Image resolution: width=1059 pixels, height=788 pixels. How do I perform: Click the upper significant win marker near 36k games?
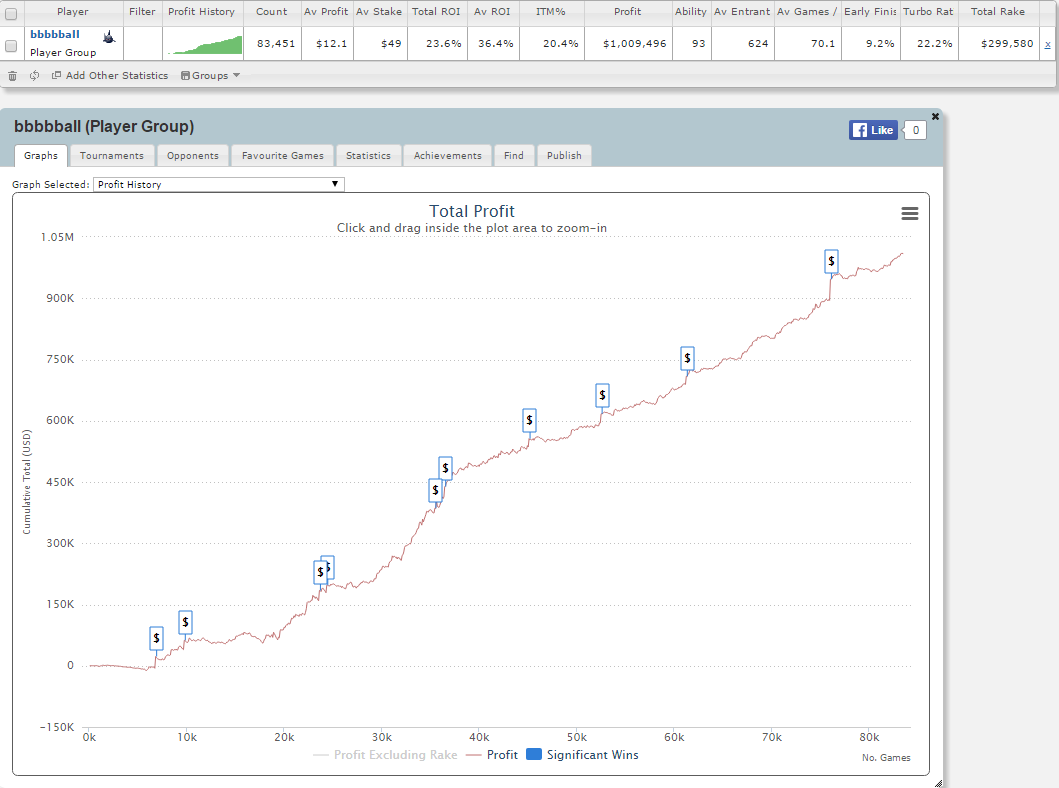point(445,468)
